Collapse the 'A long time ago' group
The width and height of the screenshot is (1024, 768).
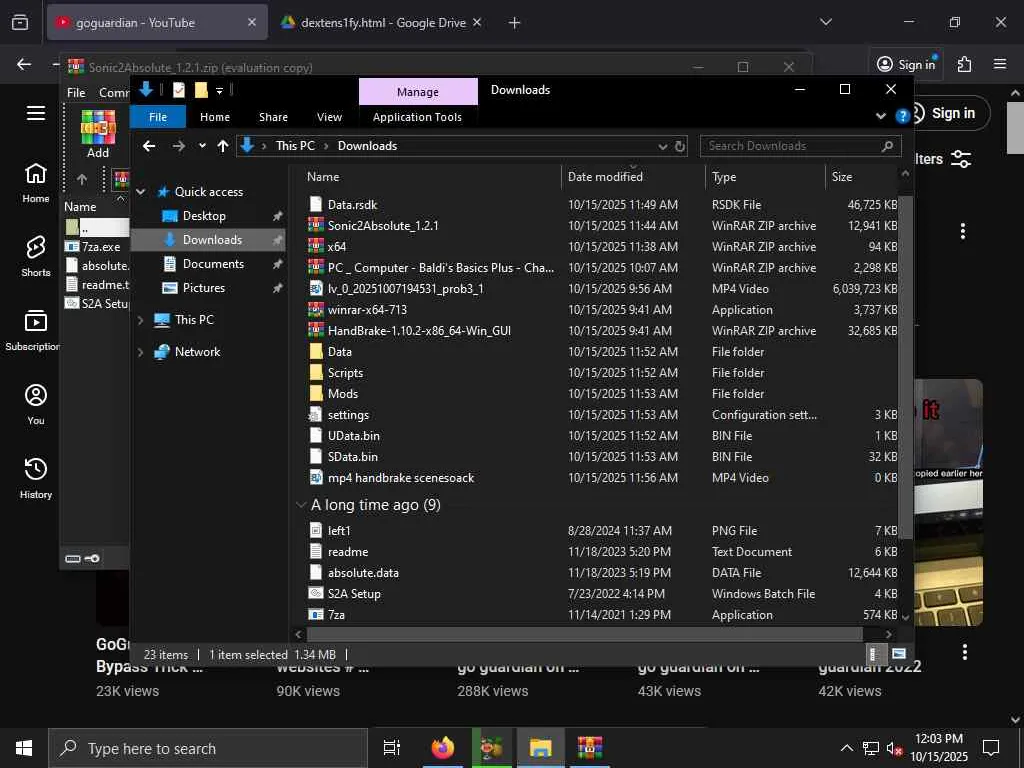point(301,505)
